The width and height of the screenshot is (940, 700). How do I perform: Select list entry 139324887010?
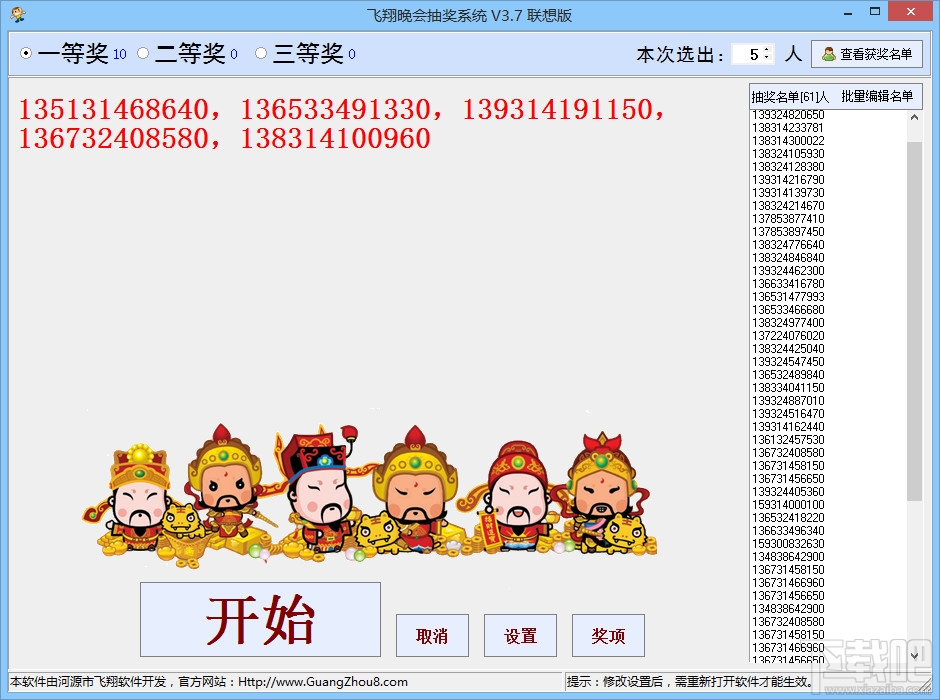point(788,400)
